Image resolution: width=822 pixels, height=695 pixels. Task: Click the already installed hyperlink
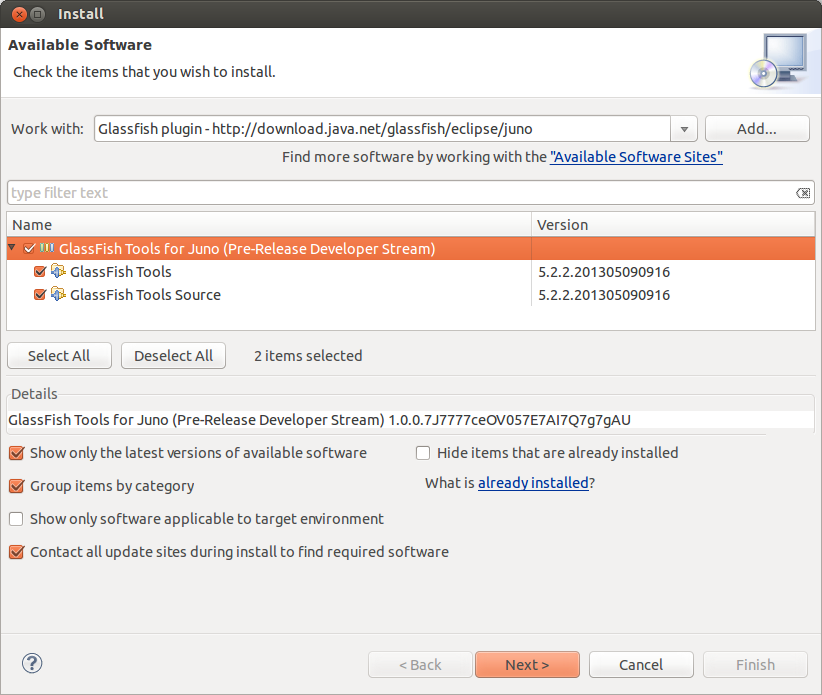click(533, 483)
